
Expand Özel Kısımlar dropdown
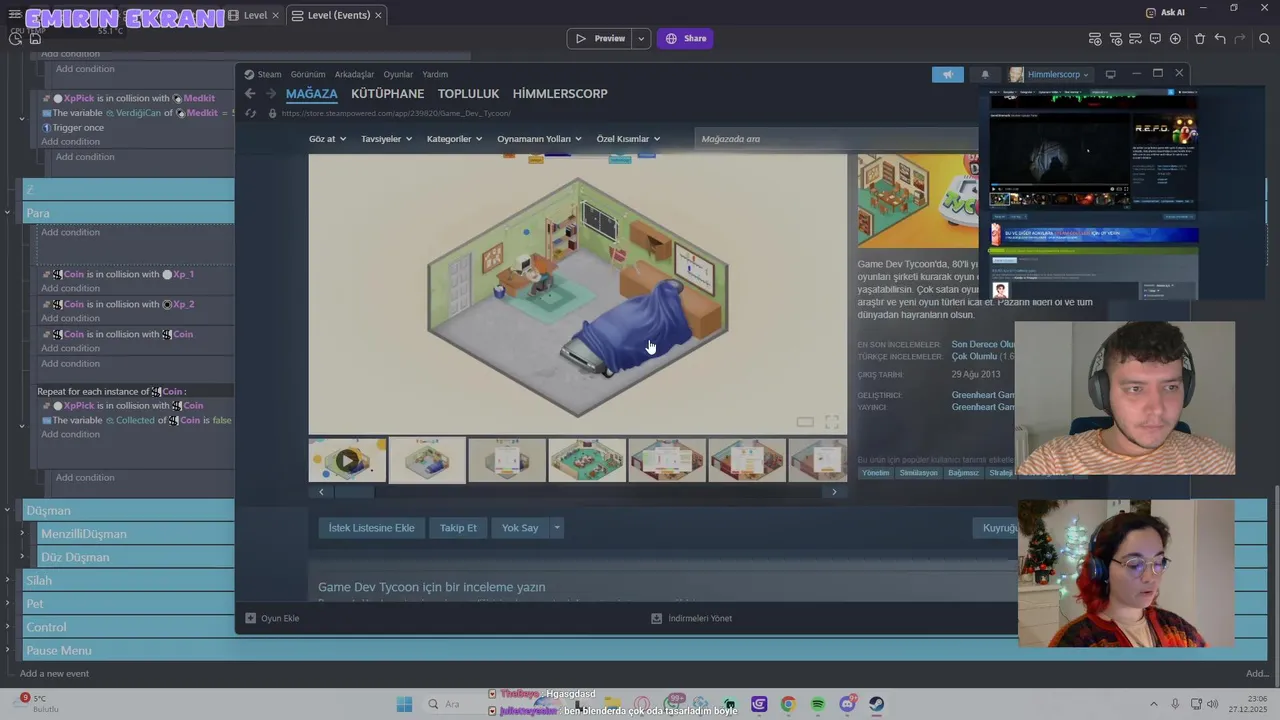click(628, 139)
